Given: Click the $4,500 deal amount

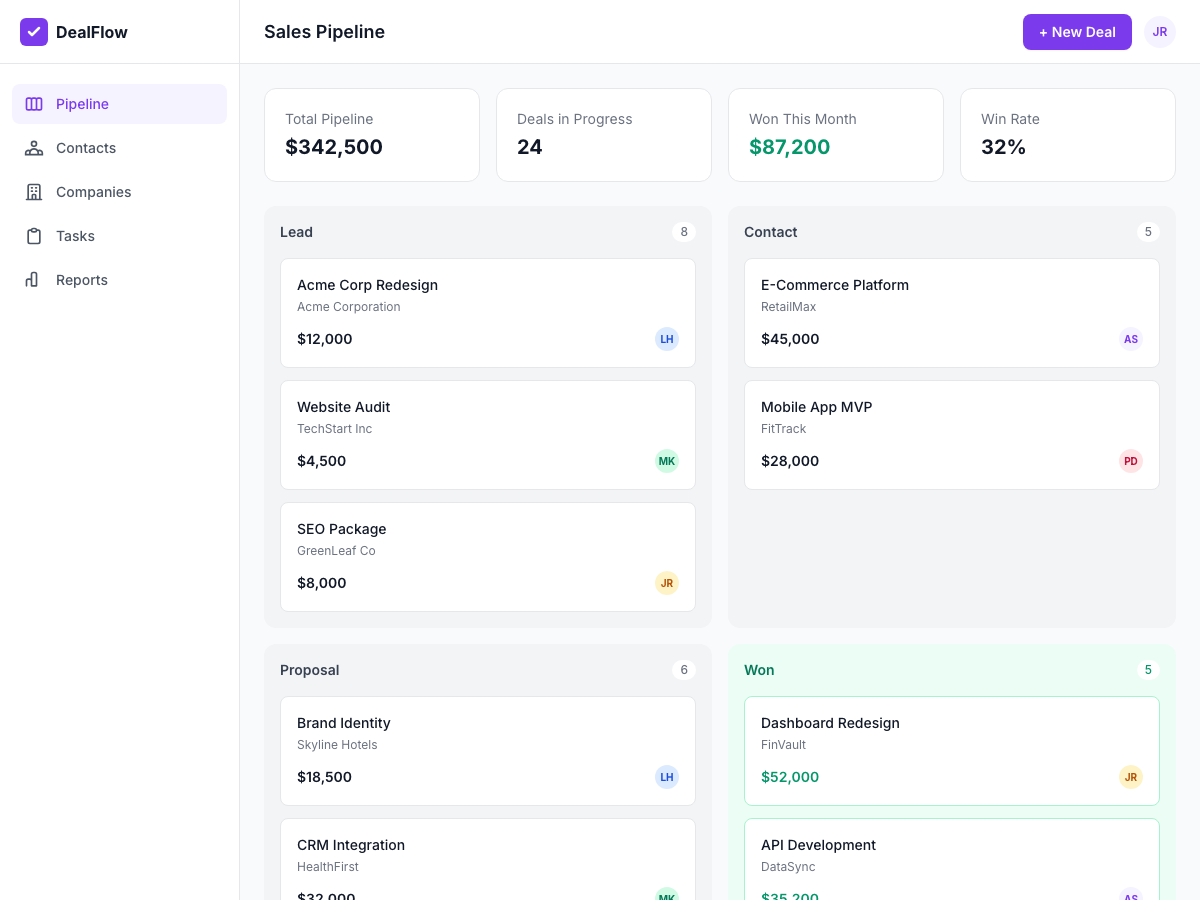Looking at the screenshot, I should [321, 461].
